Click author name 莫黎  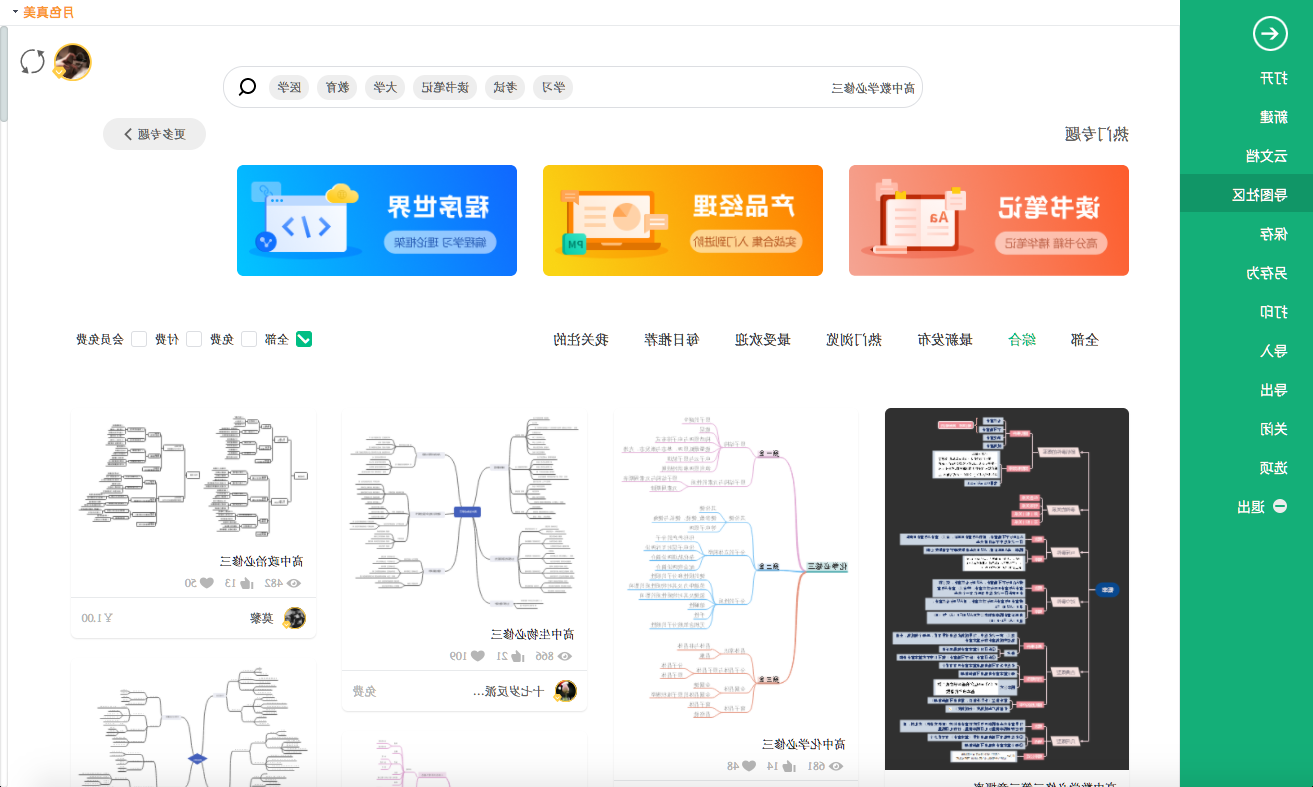coord(262,619)
